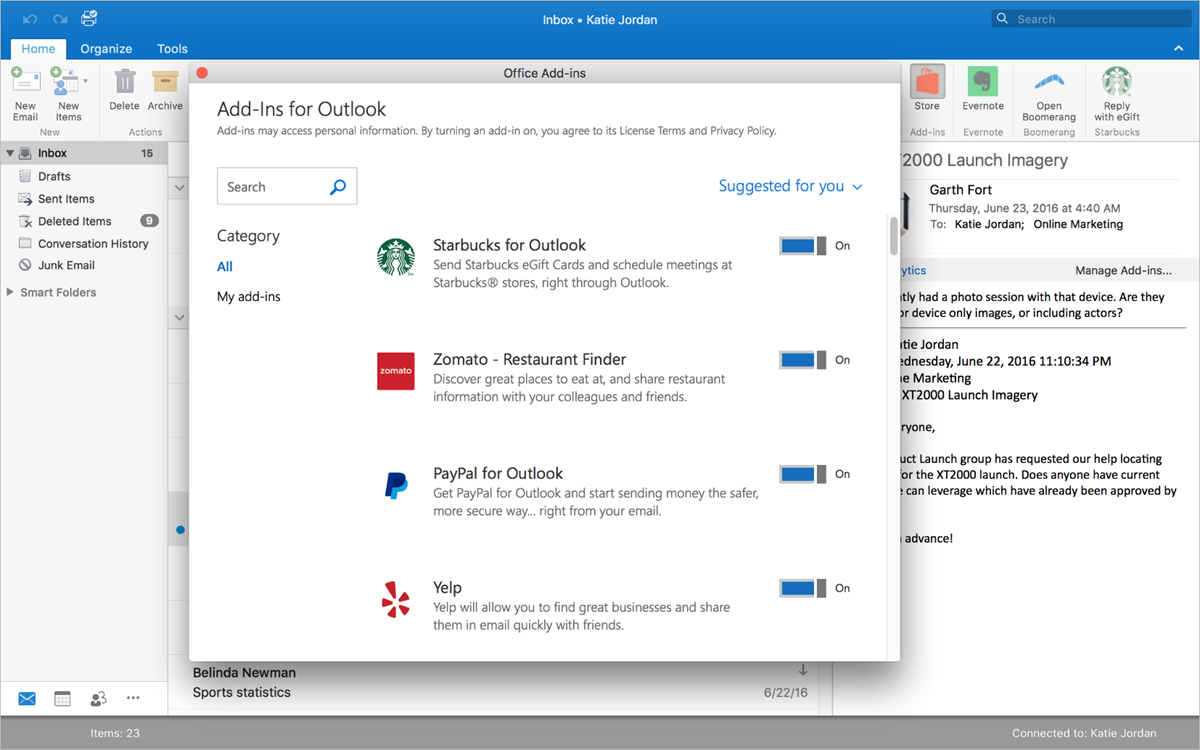Collapse the Inbox folder

[10, 152]
